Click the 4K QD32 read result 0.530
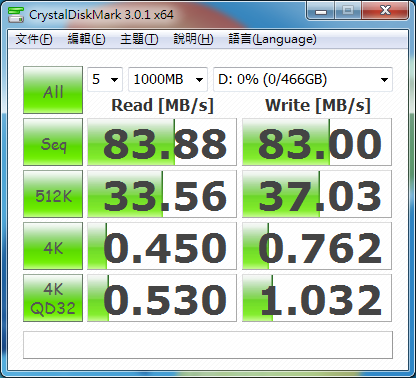 (162, 298)
